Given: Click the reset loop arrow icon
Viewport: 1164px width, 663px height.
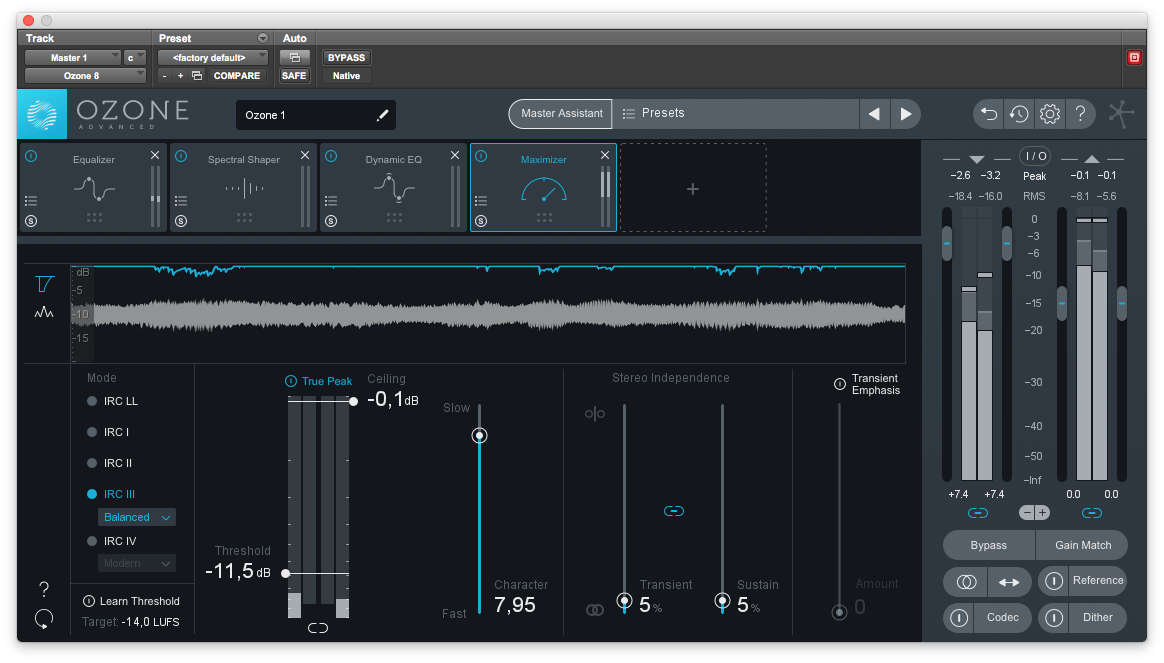Looking at the screenshot, I should click(44, 618).
